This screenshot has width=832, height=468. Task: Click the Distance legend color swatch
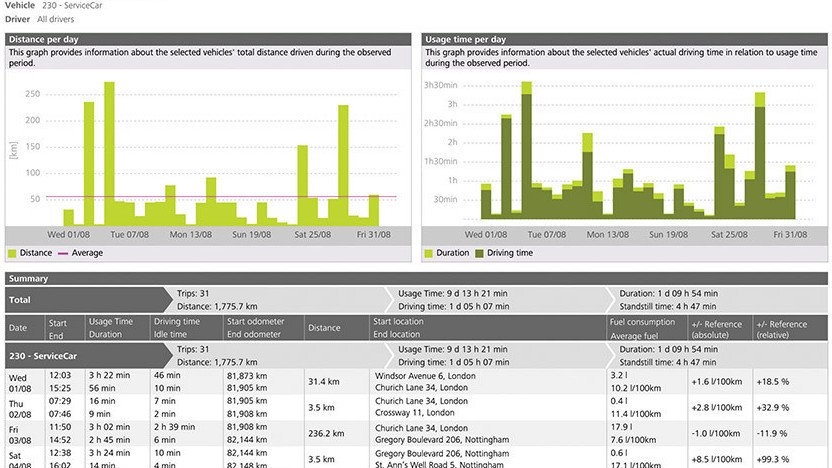coord(14,253)
